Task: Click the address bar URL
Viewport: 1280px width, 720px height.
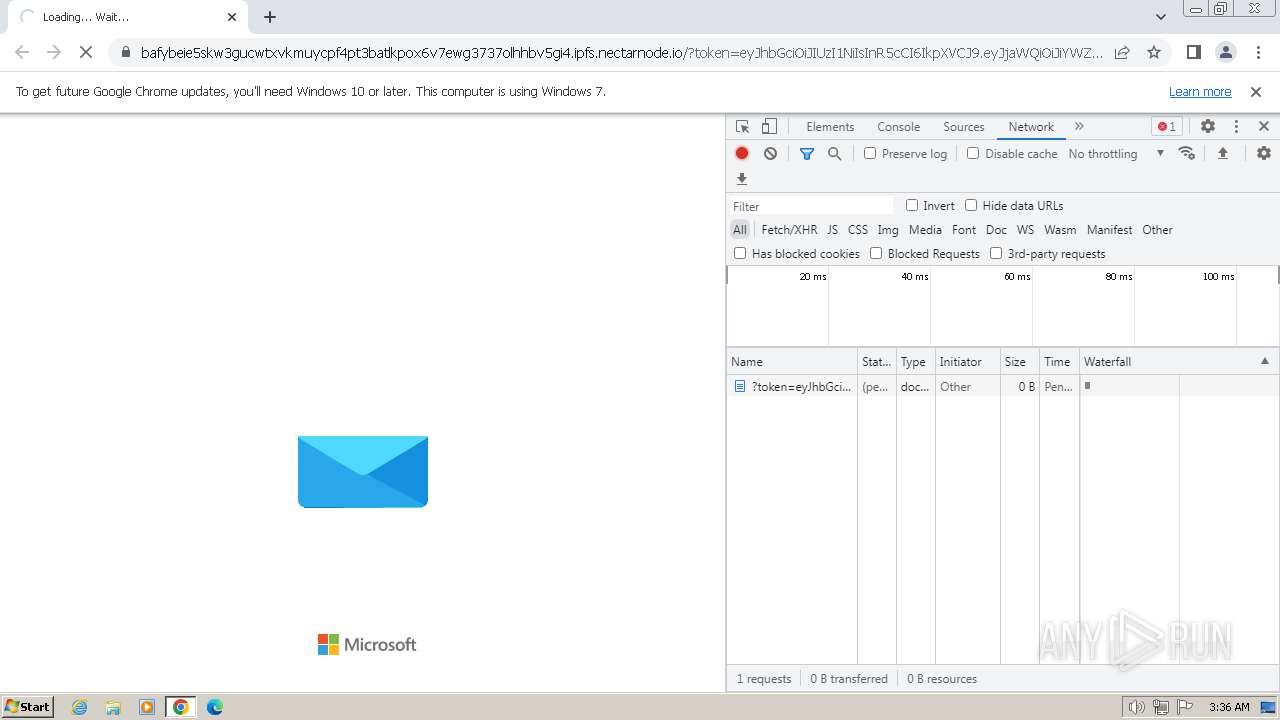Action: click(622, 53)
